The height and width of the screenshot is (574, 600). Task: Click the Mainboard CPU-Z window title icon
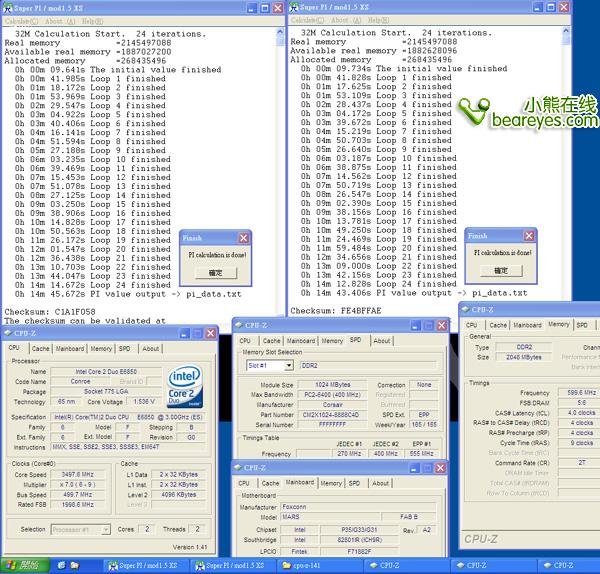(238, 468)
